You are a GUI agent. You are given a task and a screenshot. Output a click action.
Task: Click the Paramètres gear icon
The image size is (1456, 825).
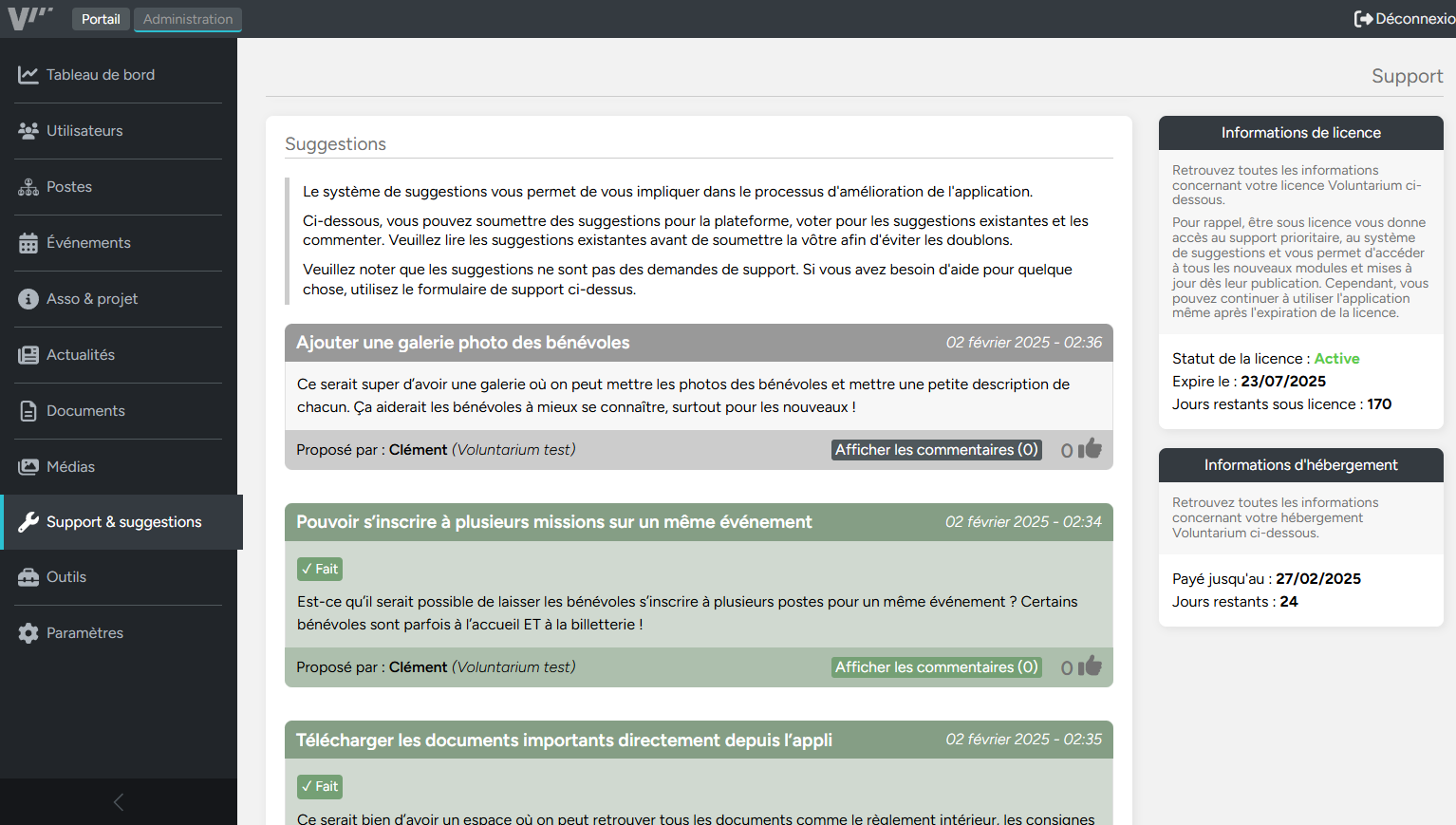coord(28,632)
